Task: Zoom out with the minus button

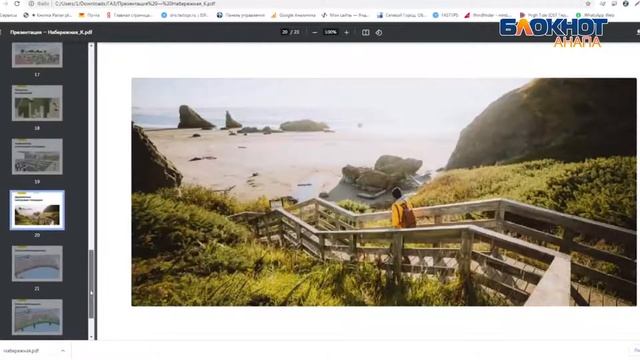Action: click(315, 32)
